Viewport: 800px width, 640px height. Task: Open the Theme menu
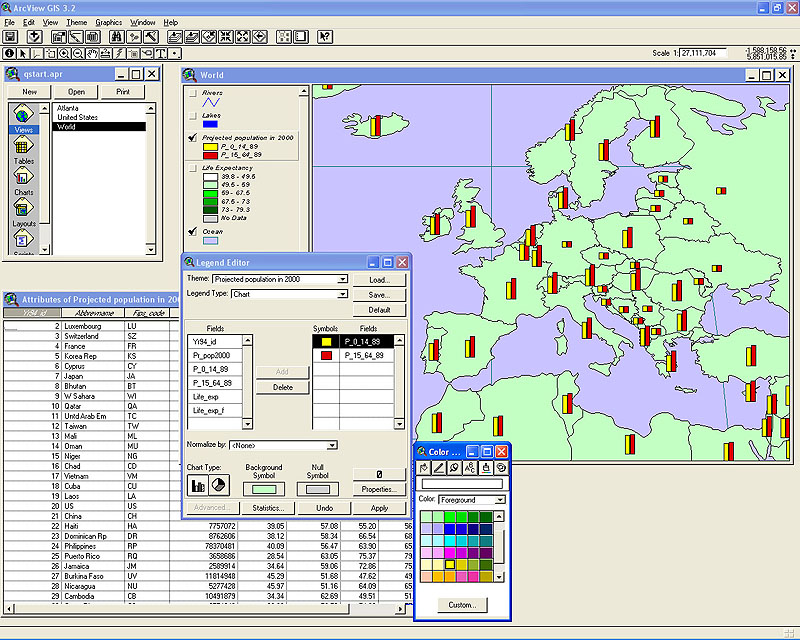point(77,22)
